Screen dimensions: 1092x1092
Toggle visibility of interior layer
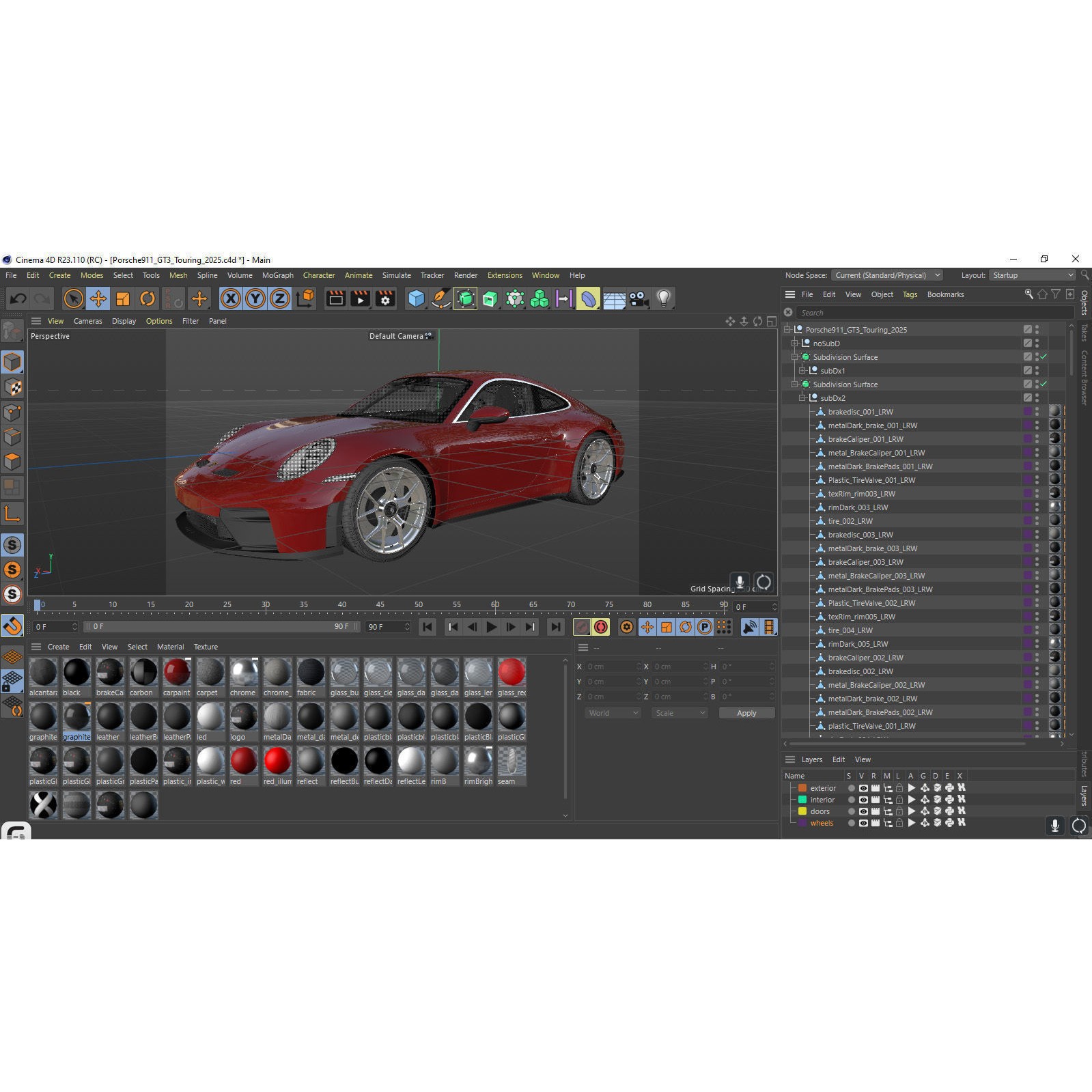pyautogui.click(x=863, y=800)
